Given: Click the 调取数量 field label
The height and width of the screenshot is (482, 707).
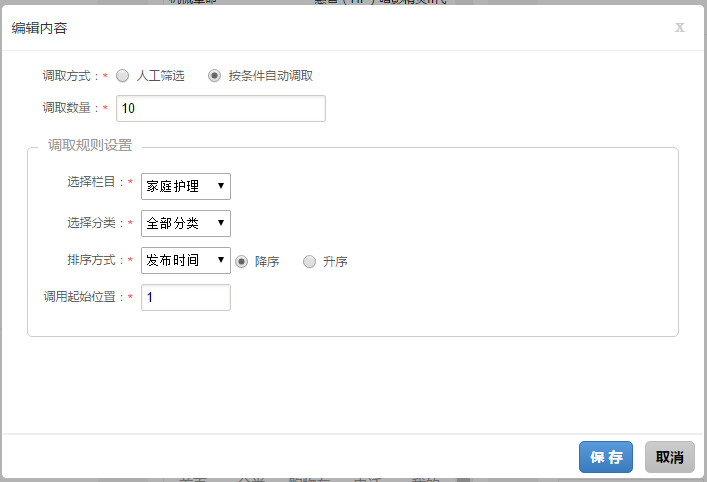Looking at the screenshot, I should pyautogui.click(x=70, y=108).
